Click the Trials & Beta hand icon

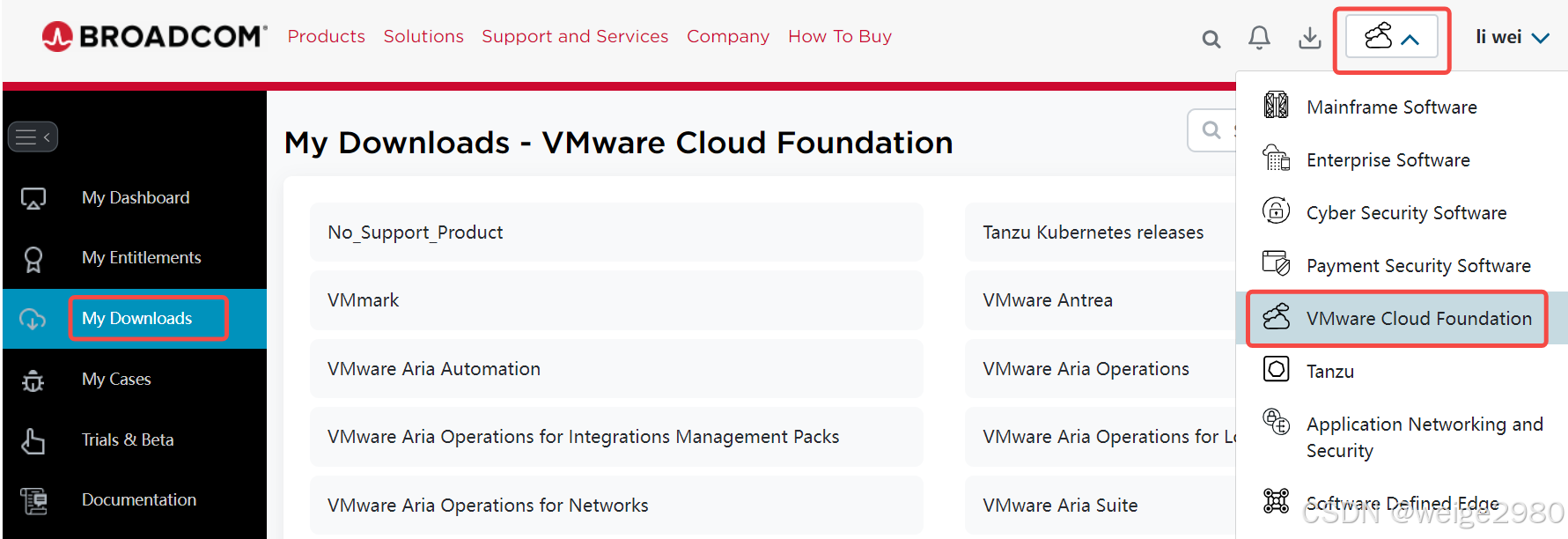[x=33, y=440]
